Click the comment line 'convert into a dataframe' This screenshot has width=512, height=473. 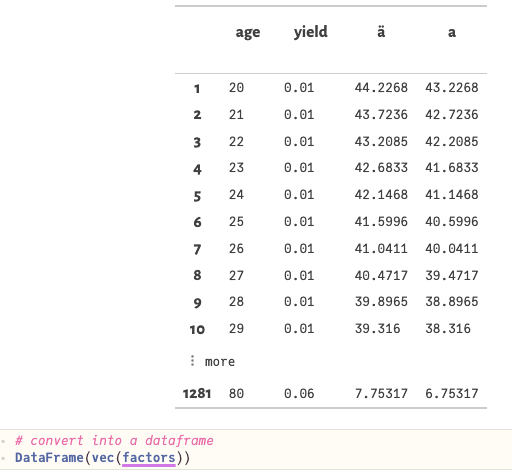114,441
